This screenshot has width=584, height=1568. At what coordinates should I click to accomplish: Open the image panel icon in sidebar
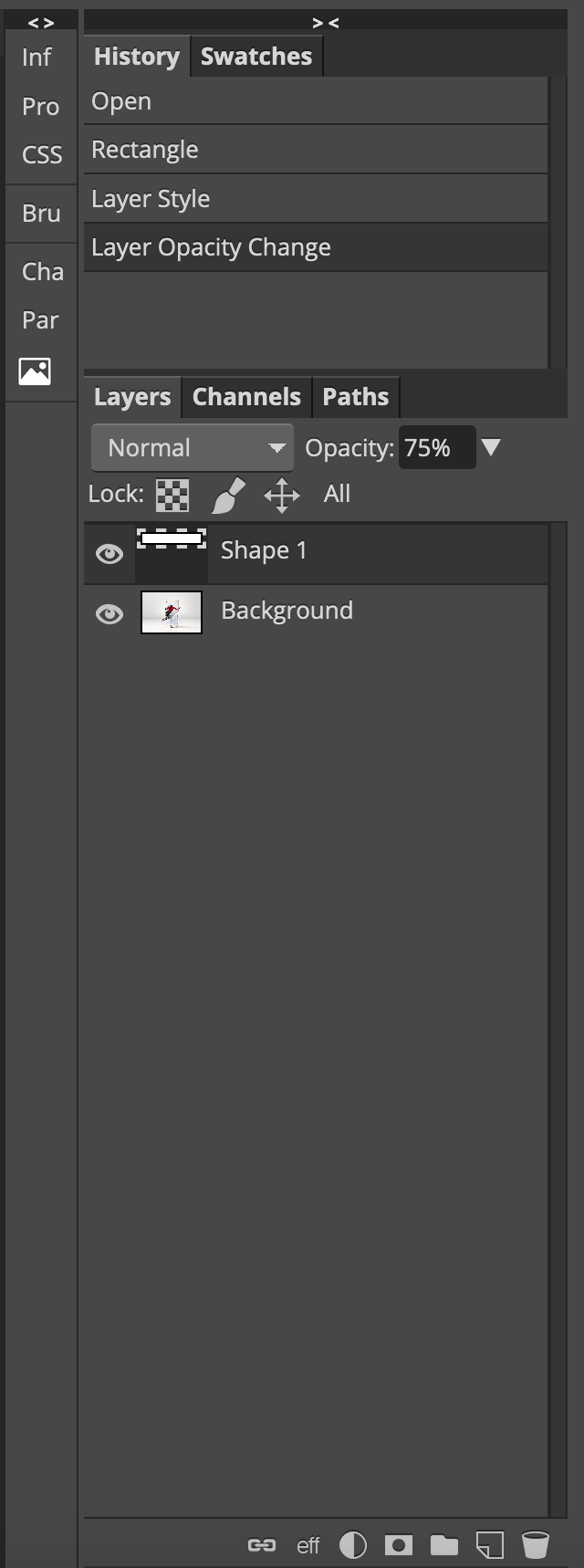click(35, 371)
